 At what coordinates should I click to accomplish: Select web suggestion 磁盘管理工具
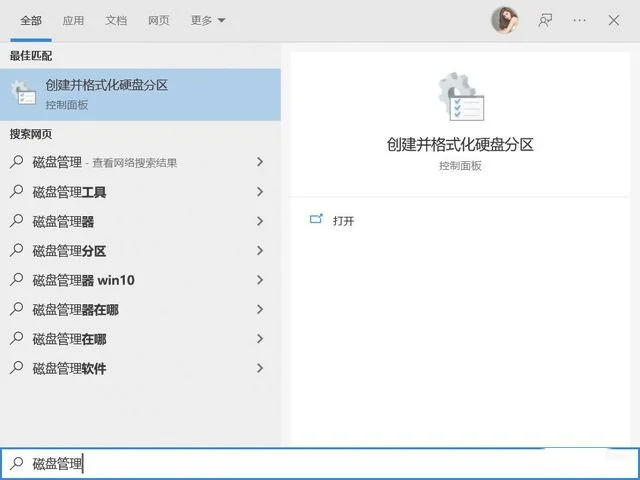click(140, 192)
